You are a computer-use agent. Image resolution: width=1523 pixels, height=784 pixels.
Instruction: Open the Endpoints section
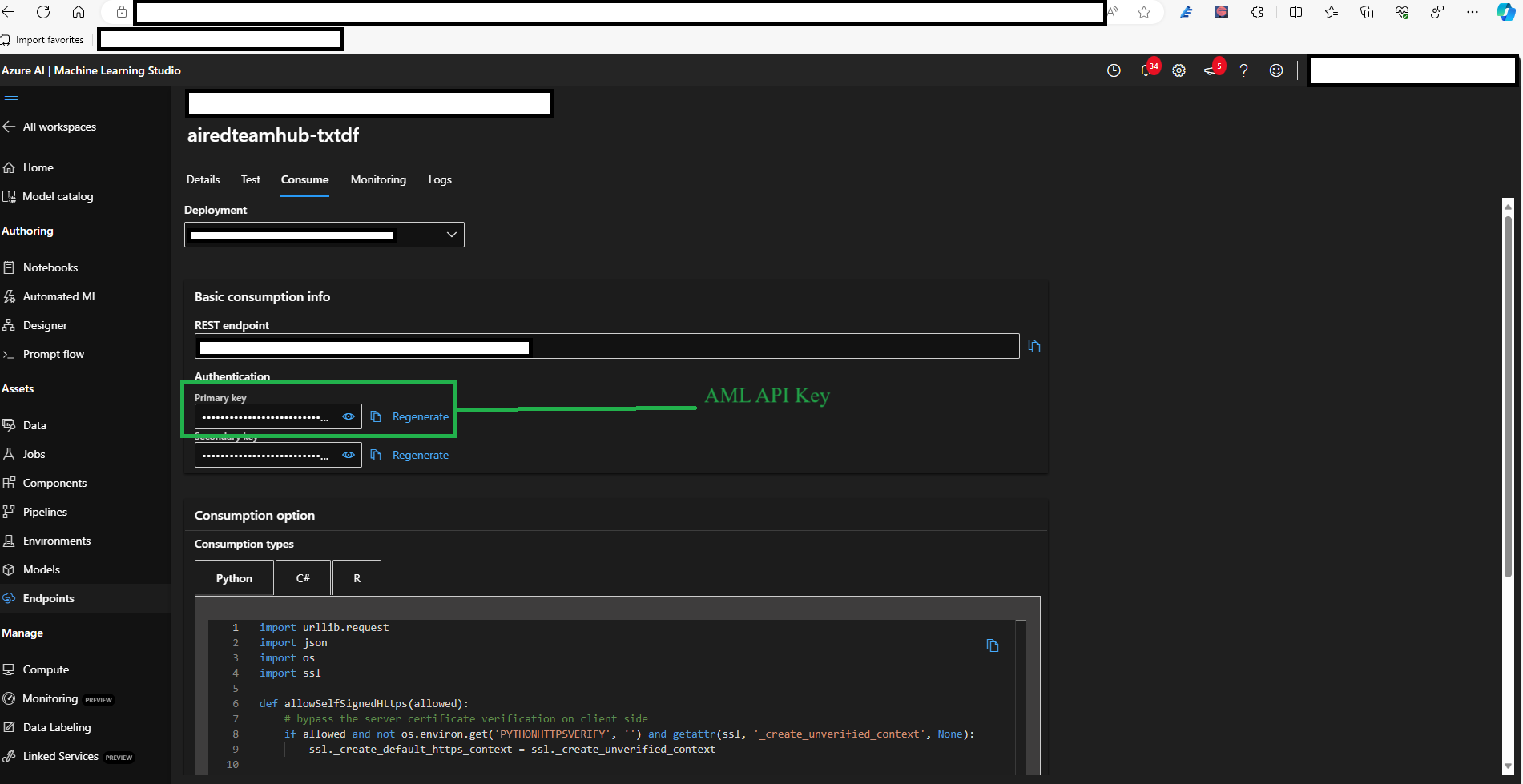click(48, 597)
